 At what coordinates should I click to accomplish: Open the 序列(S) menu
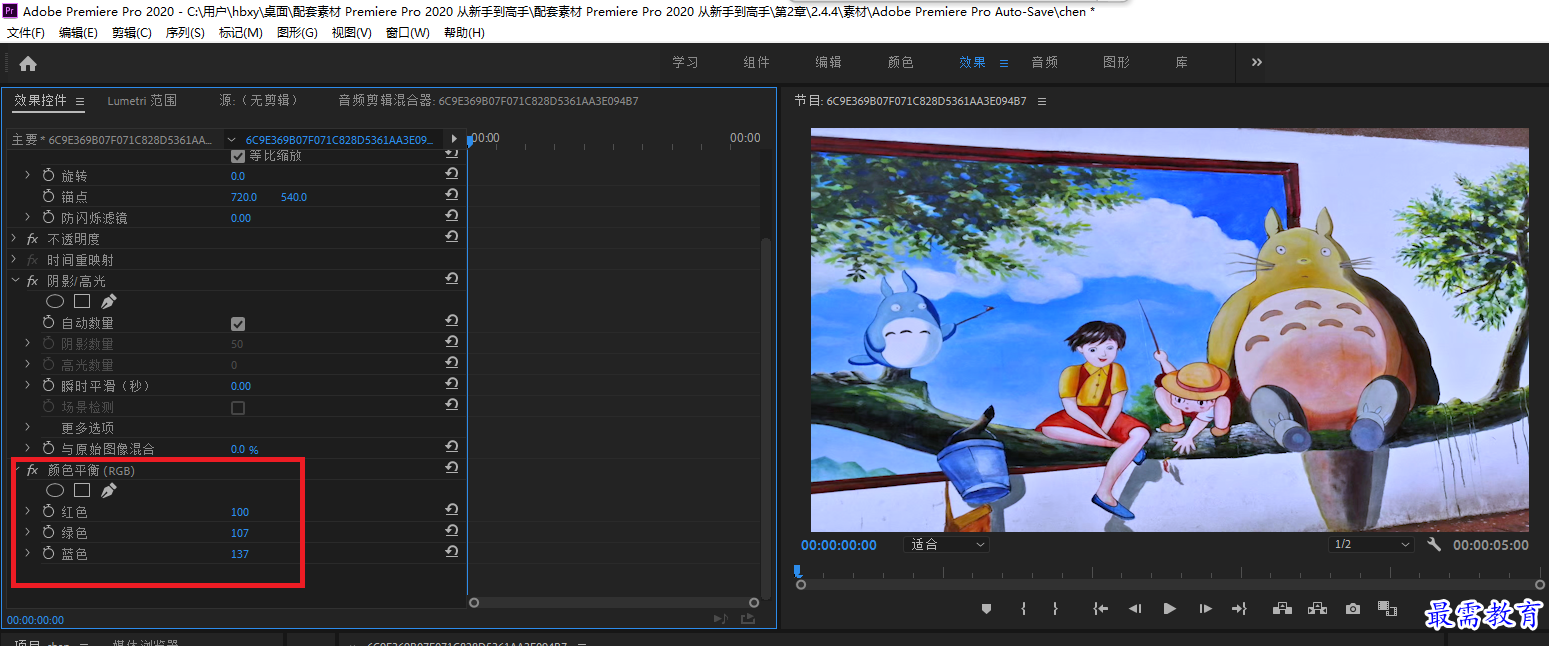click(185, 33)
